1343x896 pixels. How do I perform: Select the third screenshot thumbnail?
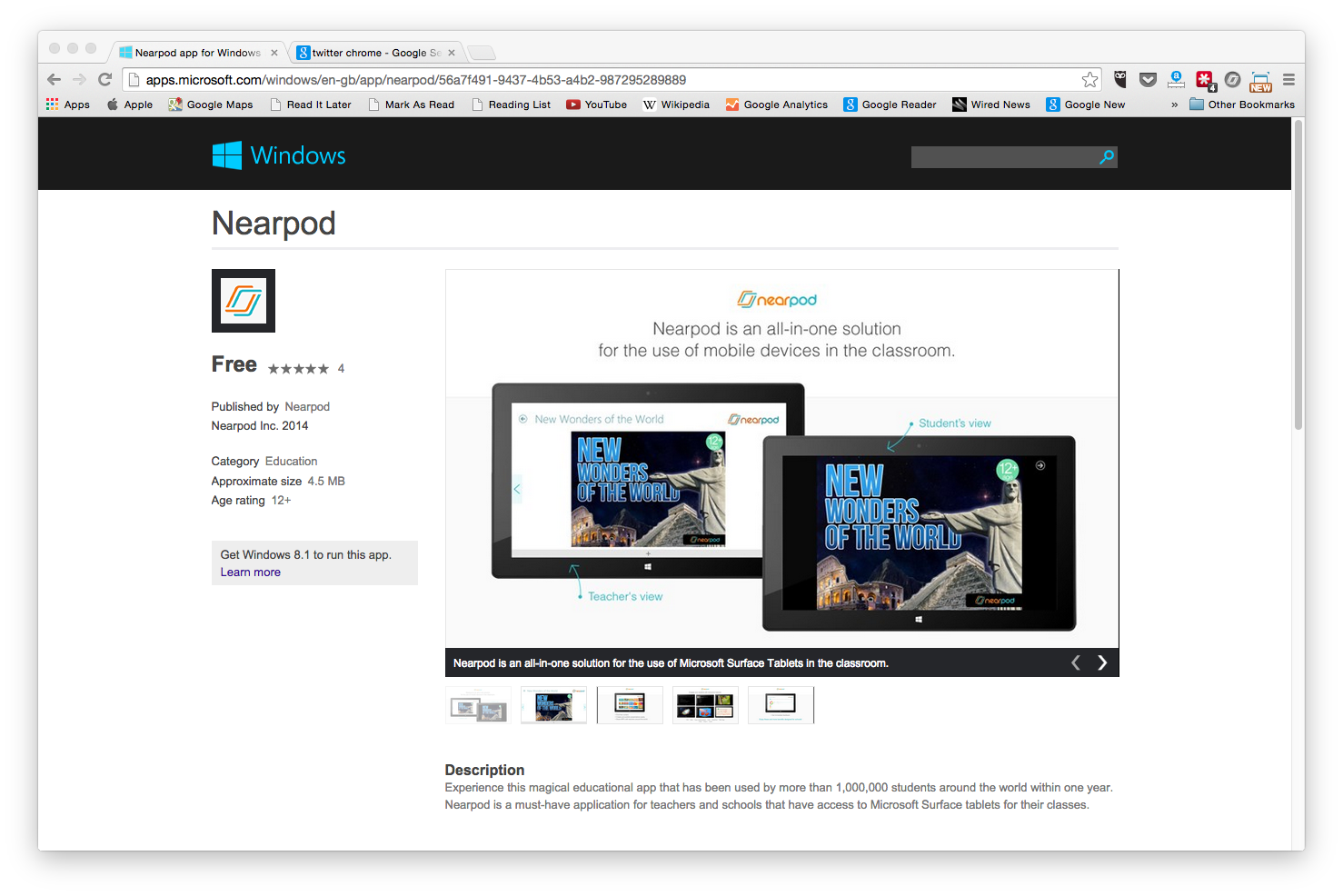(630, 705)
